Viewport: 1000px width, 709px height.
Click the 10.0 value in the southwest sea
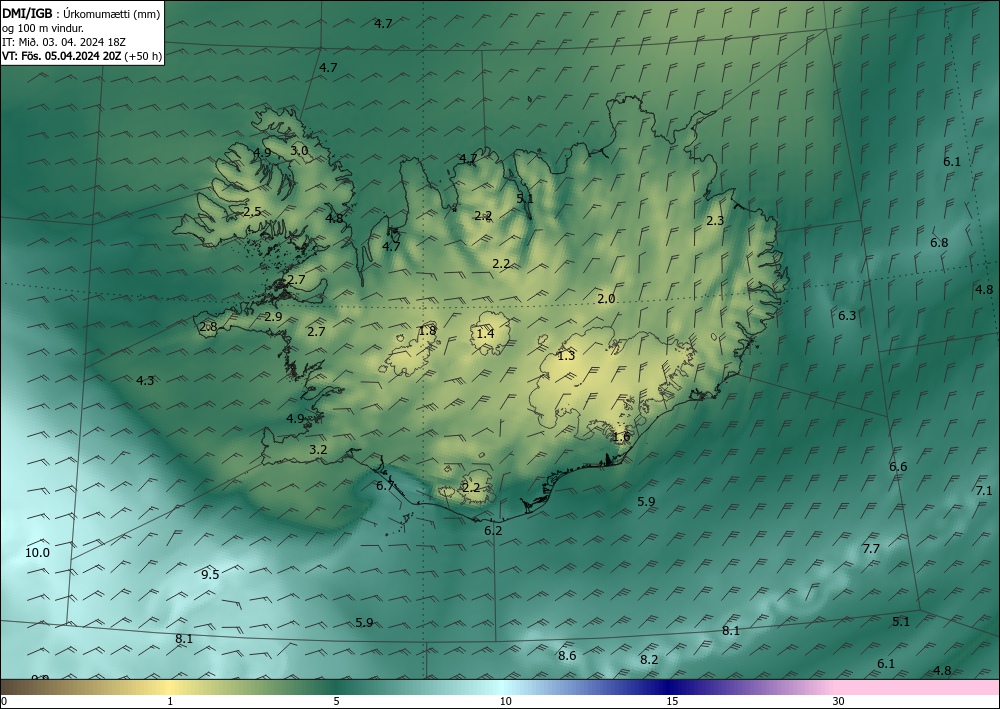[37, 553]
